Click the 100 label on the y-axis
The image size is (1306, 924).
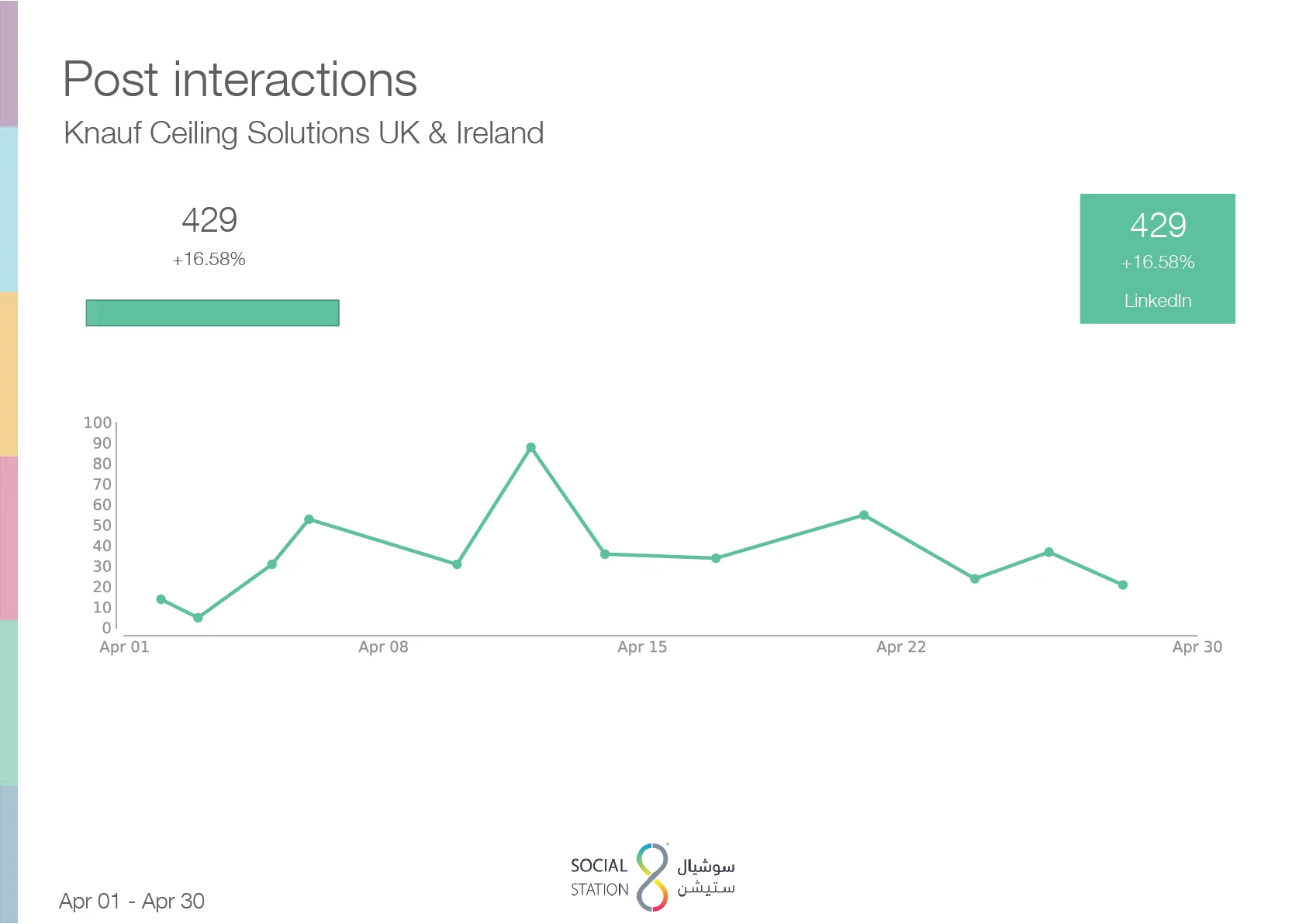(x=98, y=422)
